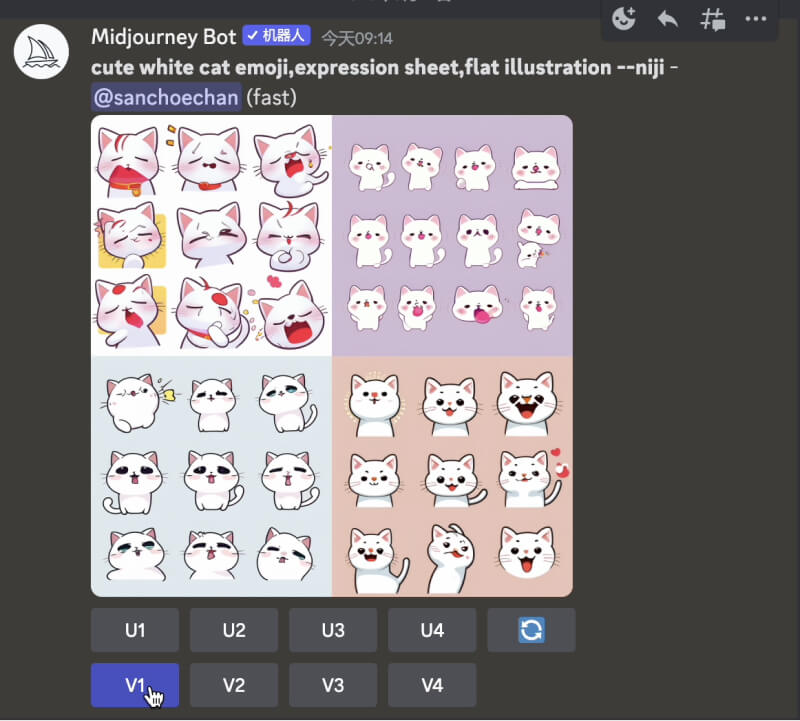
Task: Create variations with the V2 button
Action: [233, 685]
